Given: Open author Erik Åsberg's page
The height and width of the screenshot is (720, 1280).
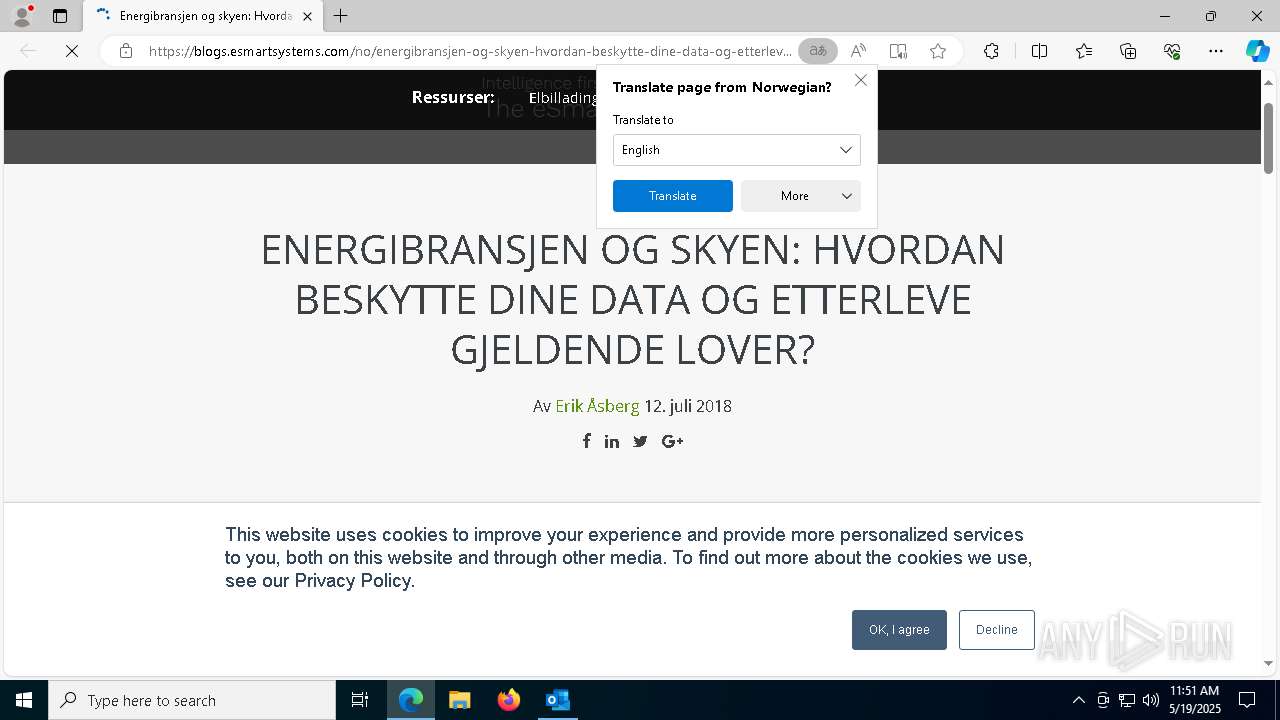Looking at the screenshot, I should click(x=597, y=406).
